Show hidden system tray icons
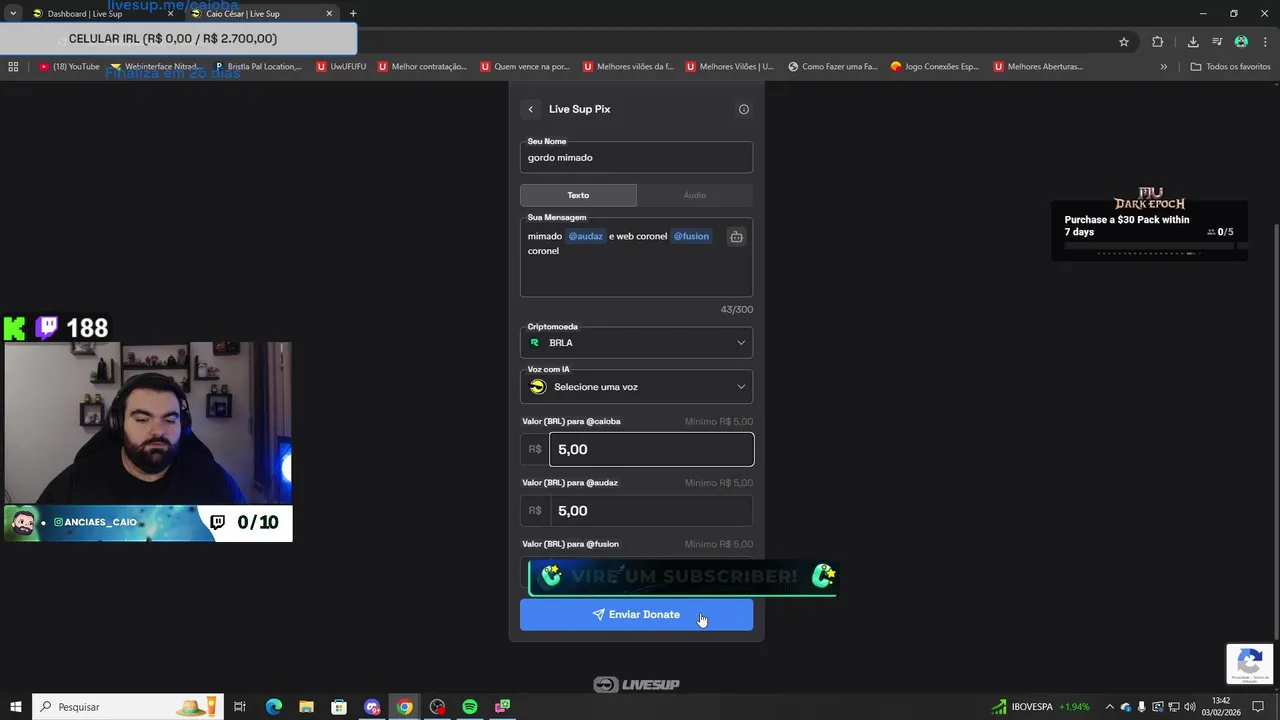The image size is (1280, 720). point(1109,707)
